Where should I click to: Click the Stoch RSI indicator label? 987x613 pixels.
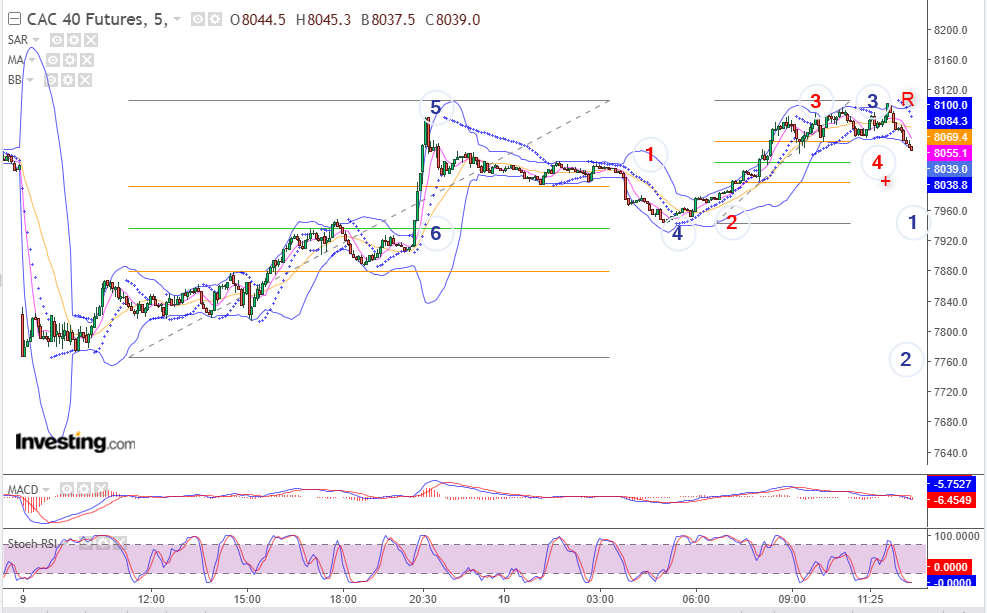[31, 544]
